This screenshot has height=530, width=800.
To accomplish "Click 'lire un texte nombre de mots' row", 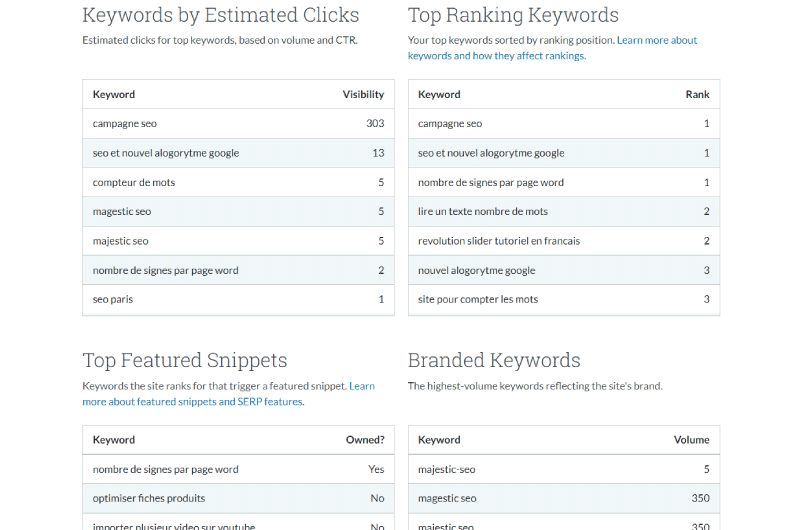I will (x=564, y=211).
